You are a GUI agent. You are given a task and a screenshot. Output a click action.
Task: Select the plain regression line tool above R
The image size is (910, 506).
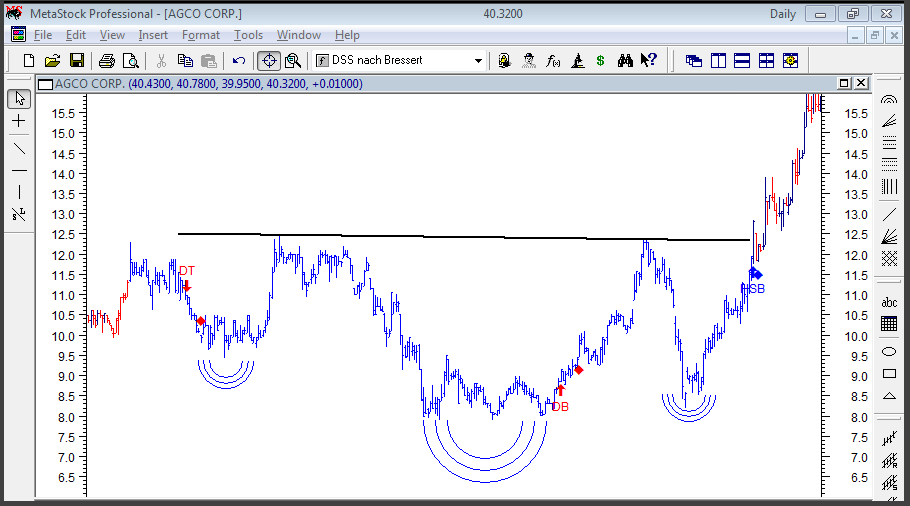coord(889,439)
